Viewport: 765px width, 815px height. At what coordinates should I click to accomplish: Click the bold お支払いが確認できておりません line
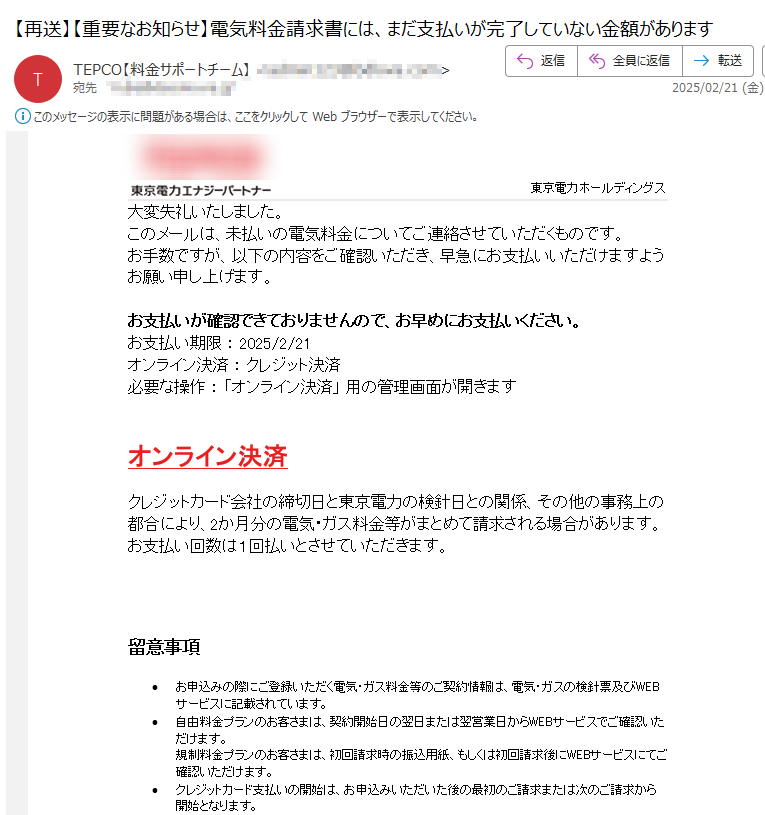tap(353, 321)
